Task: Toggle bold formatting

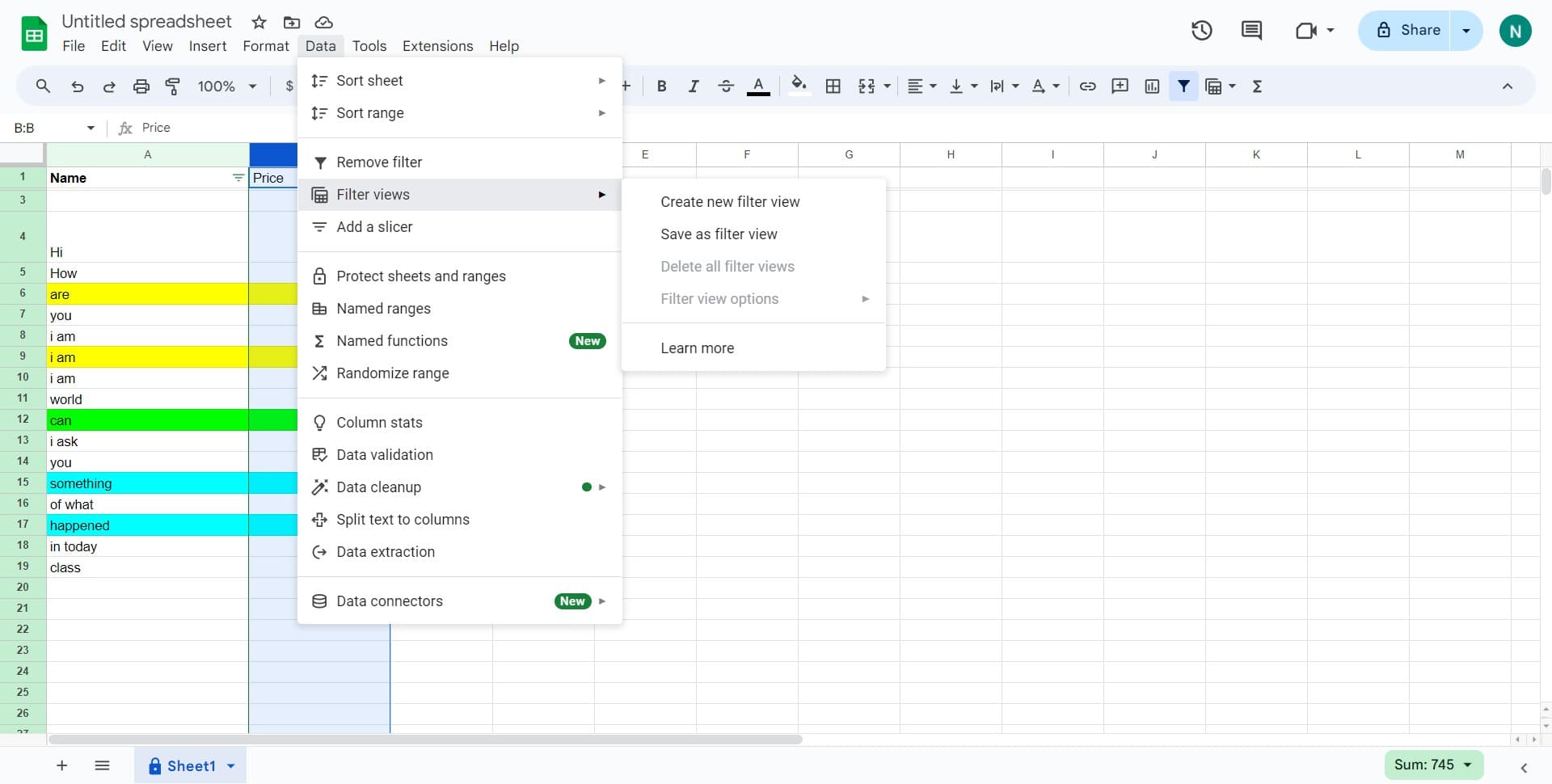Action: 661,86
